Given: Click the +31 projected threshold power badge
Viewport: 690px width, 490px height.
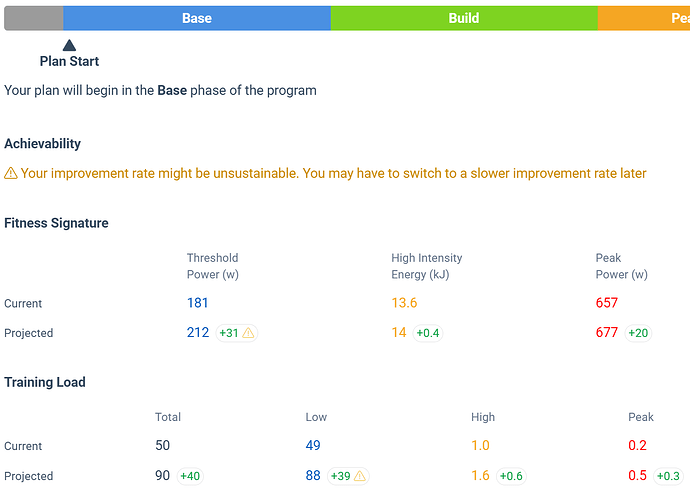Looking at the screenshot, I should click(237, 333).
